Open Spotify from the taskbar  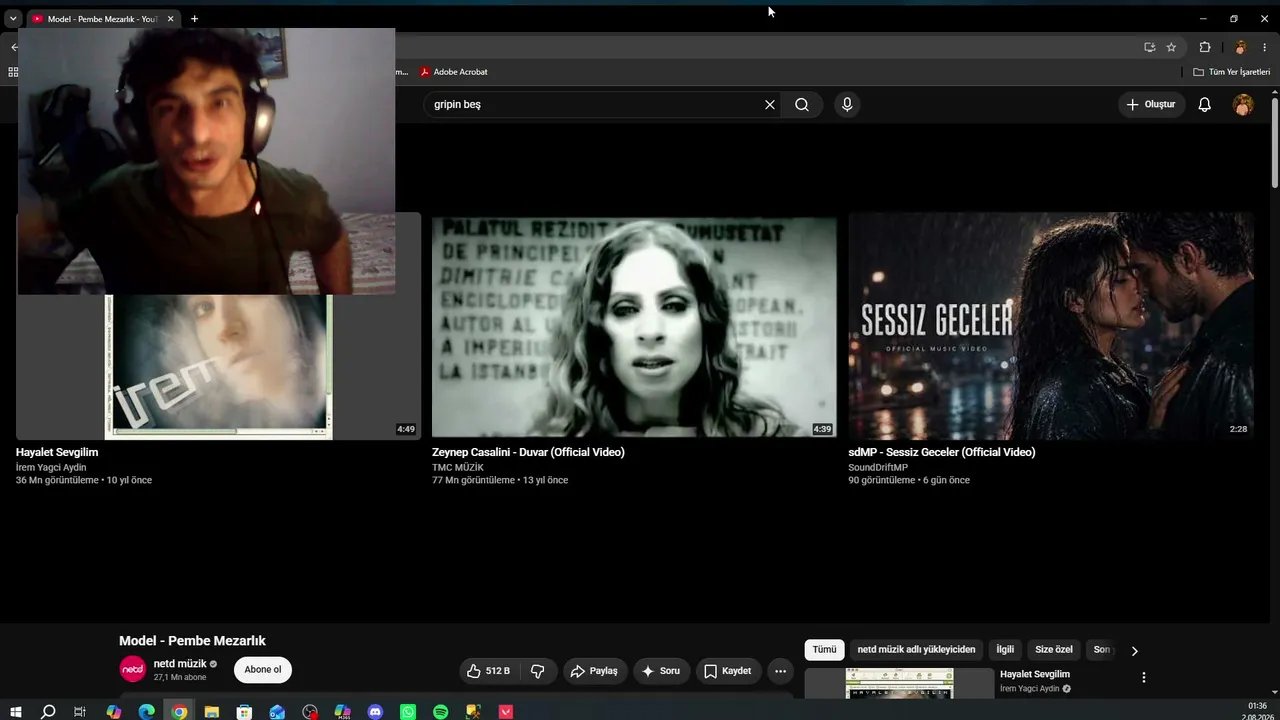(441, 712)
